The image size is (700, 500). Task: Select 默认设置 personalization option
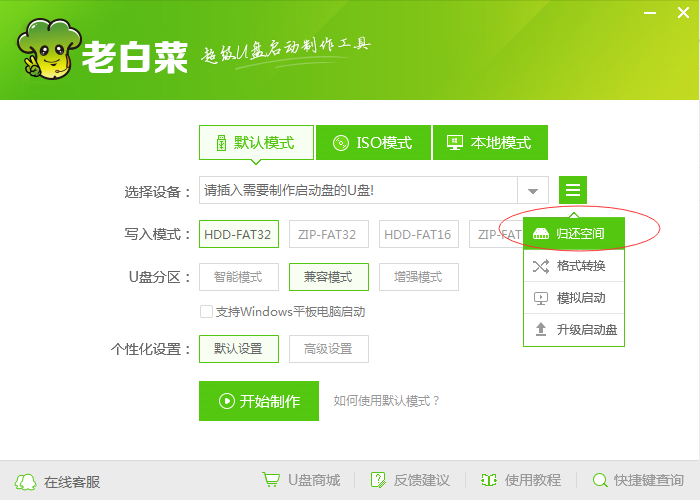tap(239, 349)
